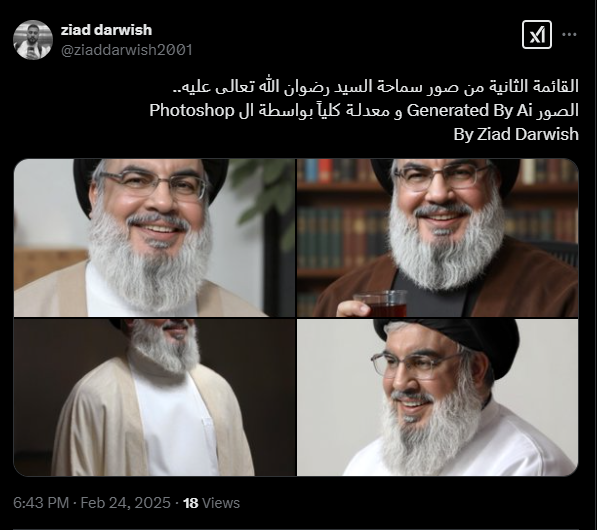This screenshot has width=597, height=530.
Task: Open the Grok explain-post icon
Action: (536, 35)
